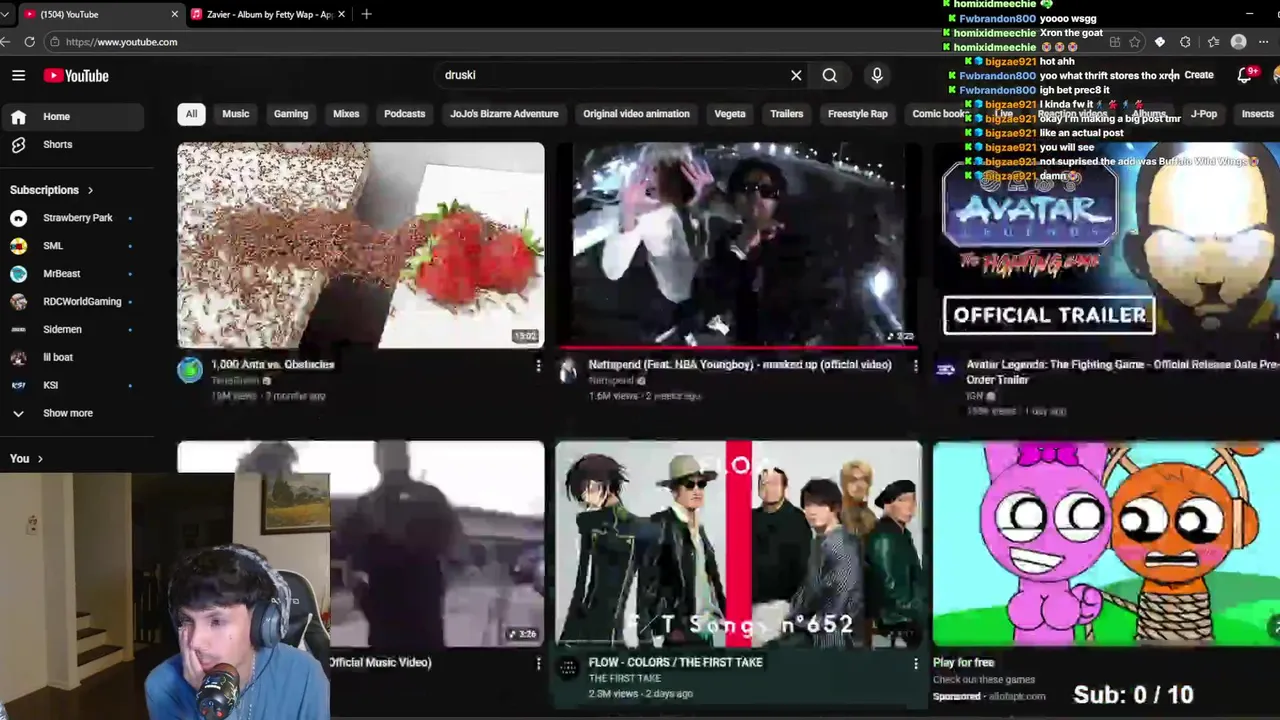Open the Avatar Legends trailer title
Screen dimensions: 1280x720
pos(1122,372)
